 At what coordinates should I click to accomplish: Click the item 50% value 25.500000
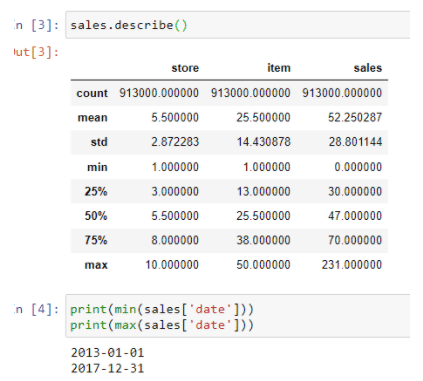263,216
